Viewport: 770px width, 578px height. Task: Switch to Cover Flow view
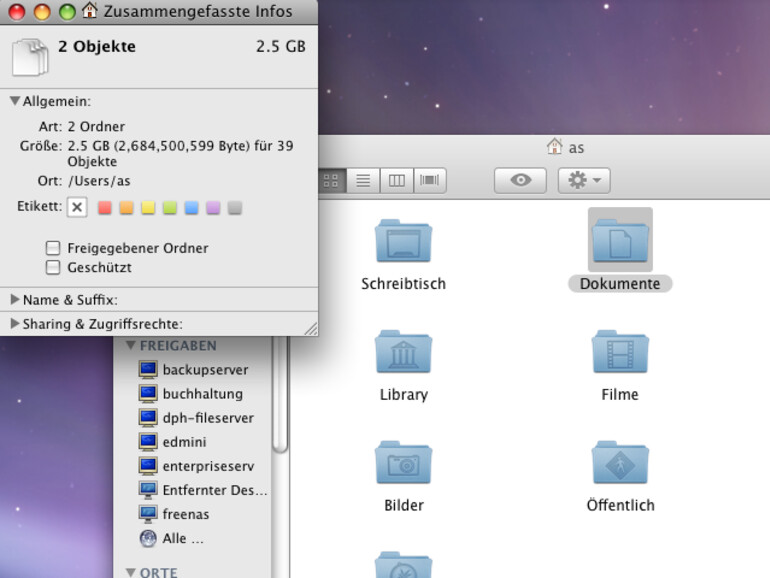tap(430, 181)
